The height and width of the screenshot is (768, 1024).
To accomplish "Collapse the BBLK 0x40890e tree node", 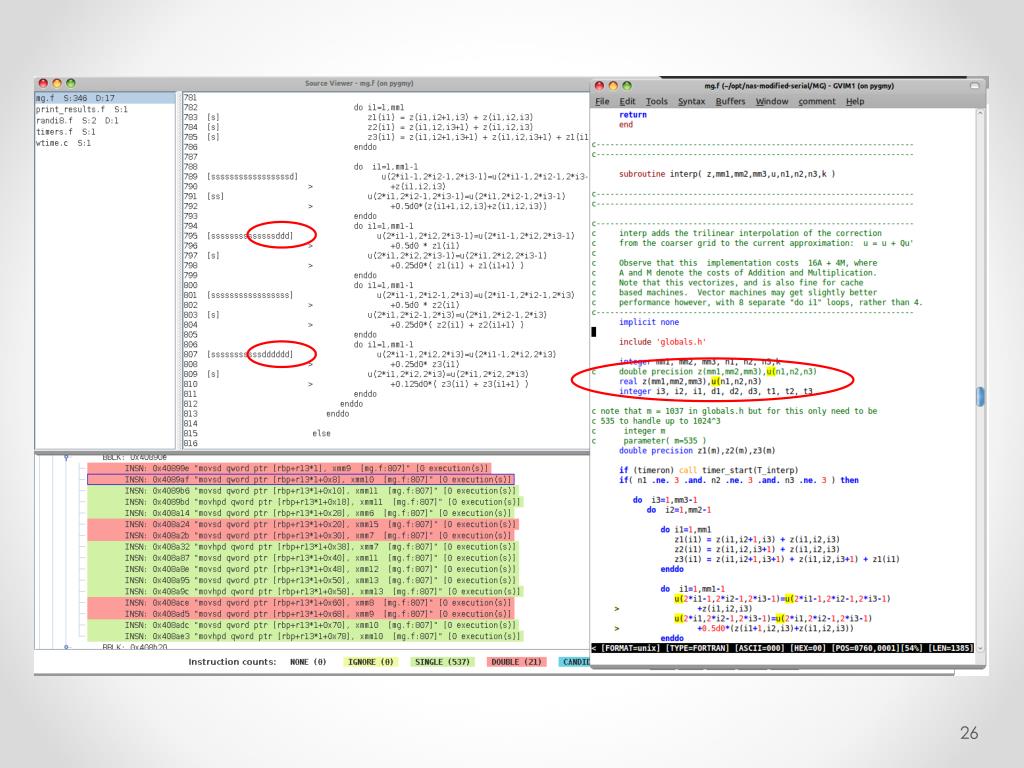I will pyautogui.click(x=67, y=457).
